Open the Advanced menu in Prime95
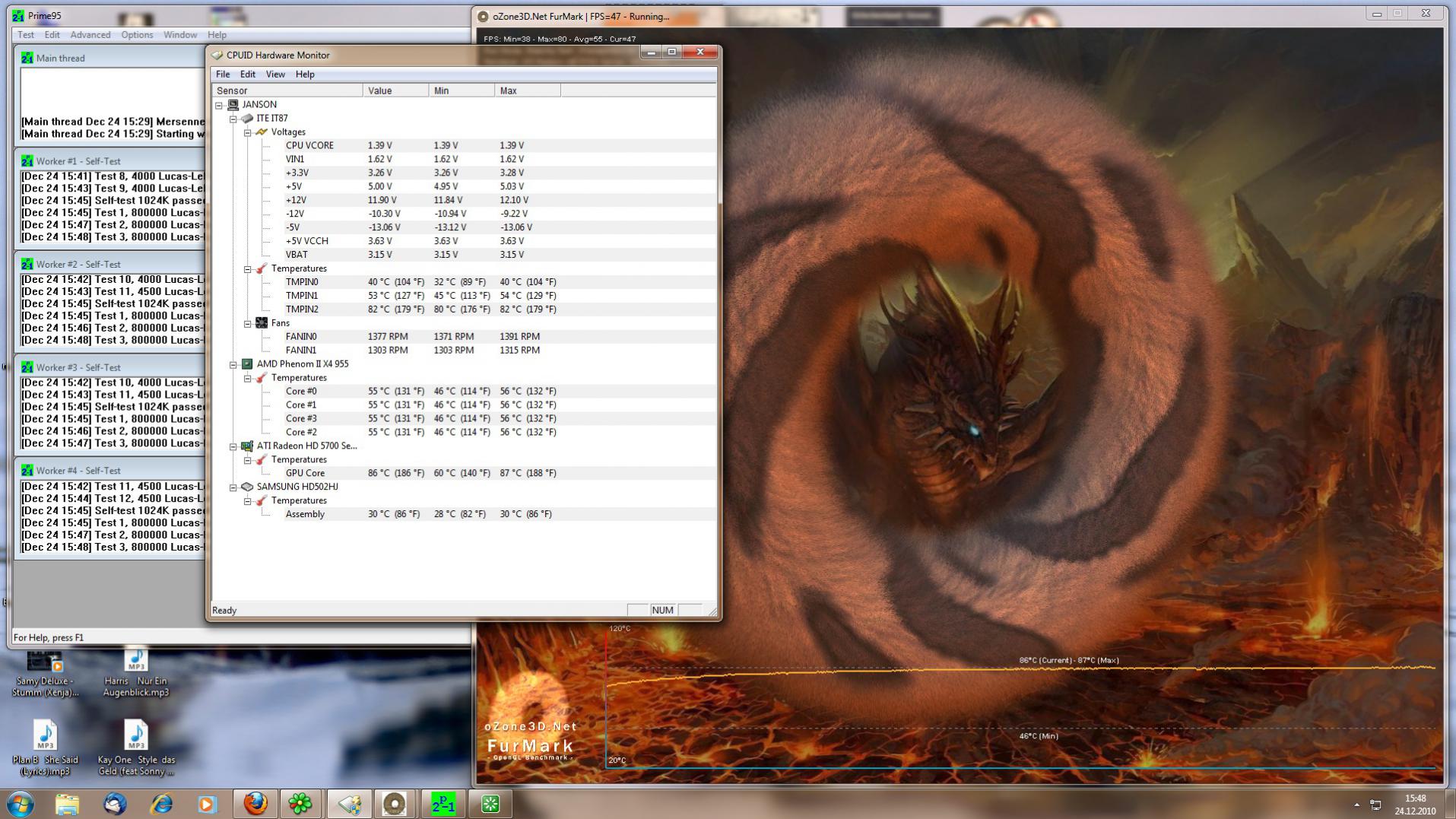Viewport: 1456px width, 819px height. pos(90,35)
